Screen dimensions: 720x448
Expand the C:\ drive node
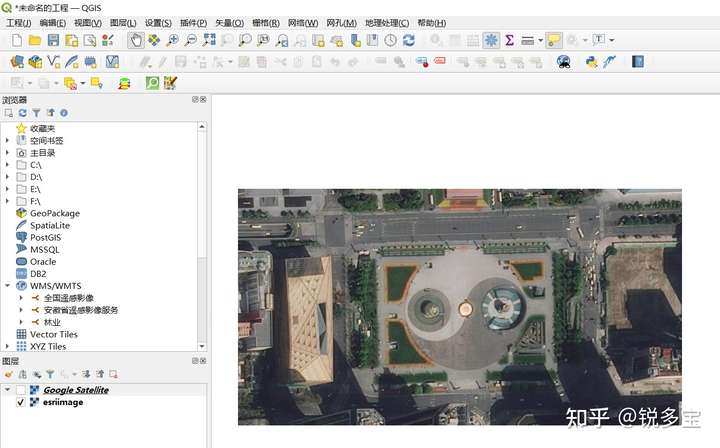point(7,165)
